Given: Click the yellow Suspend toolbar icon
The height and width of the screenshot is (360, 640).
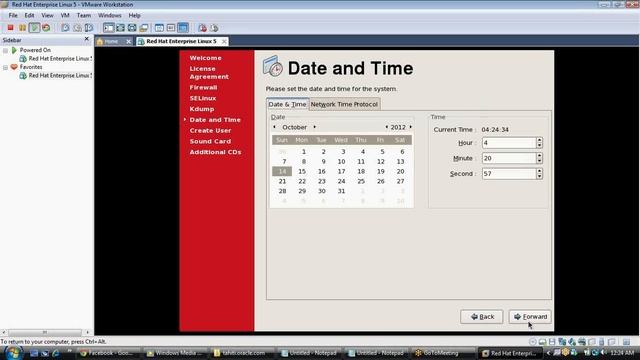Looking at the screenshot, I should tap(22, 28).
